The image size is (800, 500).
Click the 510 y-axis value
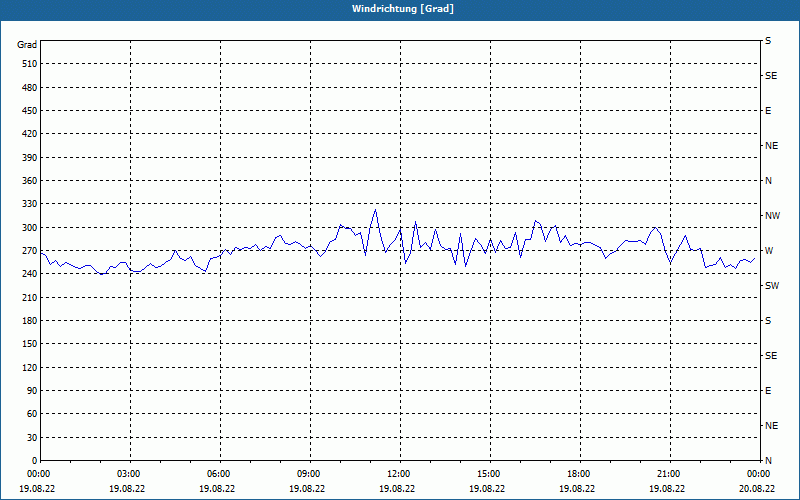[30, 64]
